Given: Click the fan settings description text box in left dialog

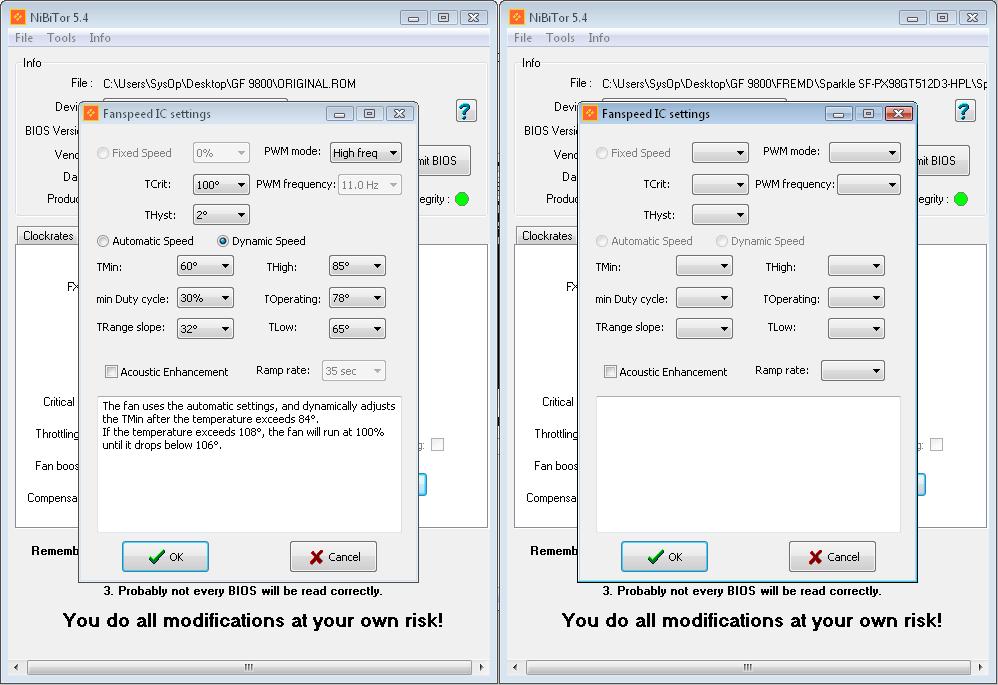Looking at the screenshot, I should point(250,464).
